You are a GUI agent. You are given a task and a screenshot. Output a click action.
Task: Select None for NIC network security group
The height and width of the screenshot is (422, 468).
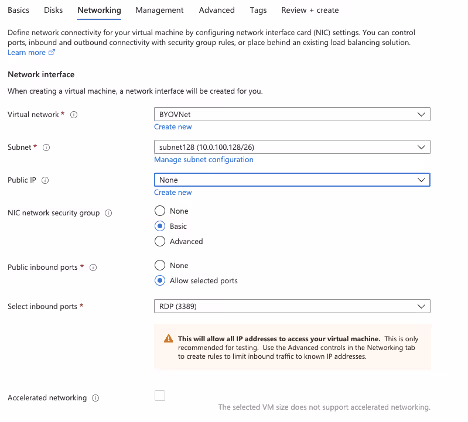pos(160,211)
